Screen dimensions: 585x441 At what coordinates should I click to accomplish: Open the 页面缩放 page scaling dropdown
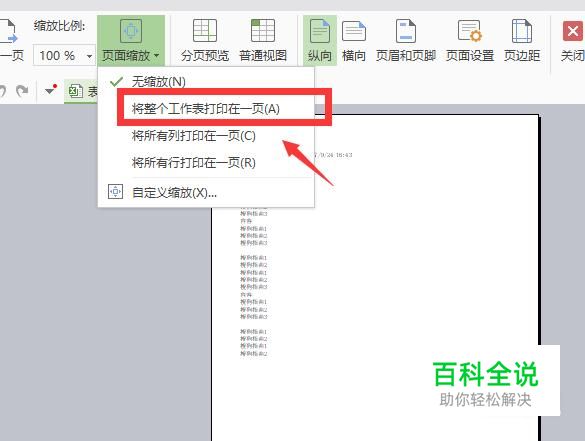[131, 41]
